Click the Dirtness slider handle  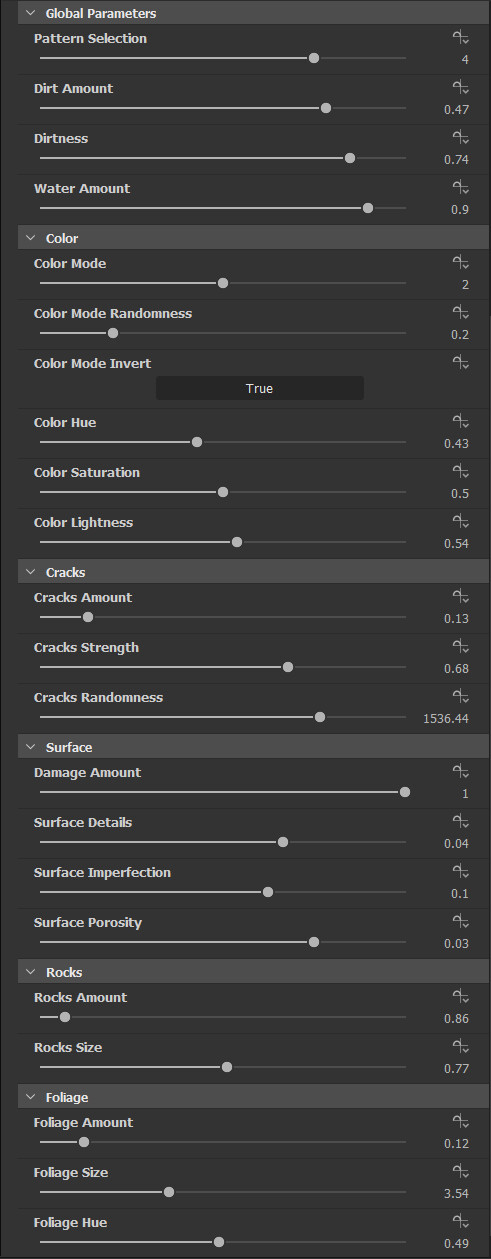point(350,158)
